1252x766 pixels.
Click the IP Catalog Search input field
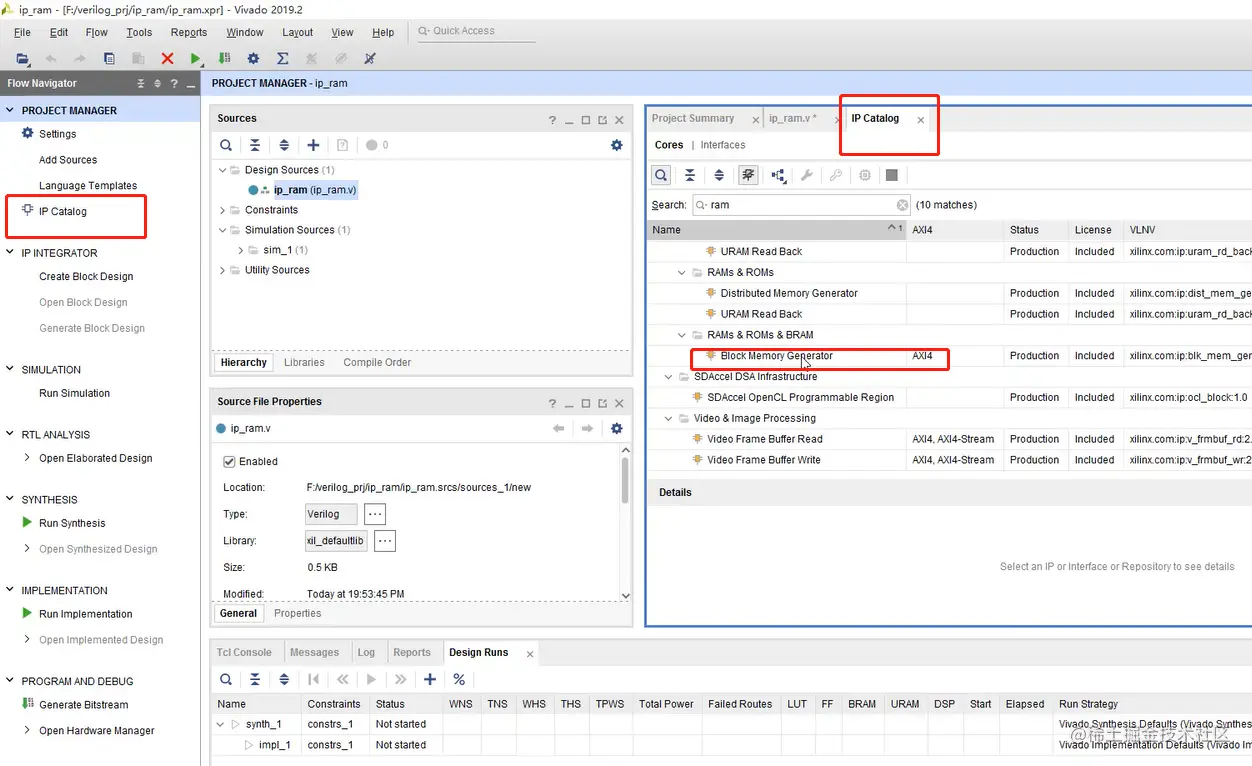(x=802, y=205)
